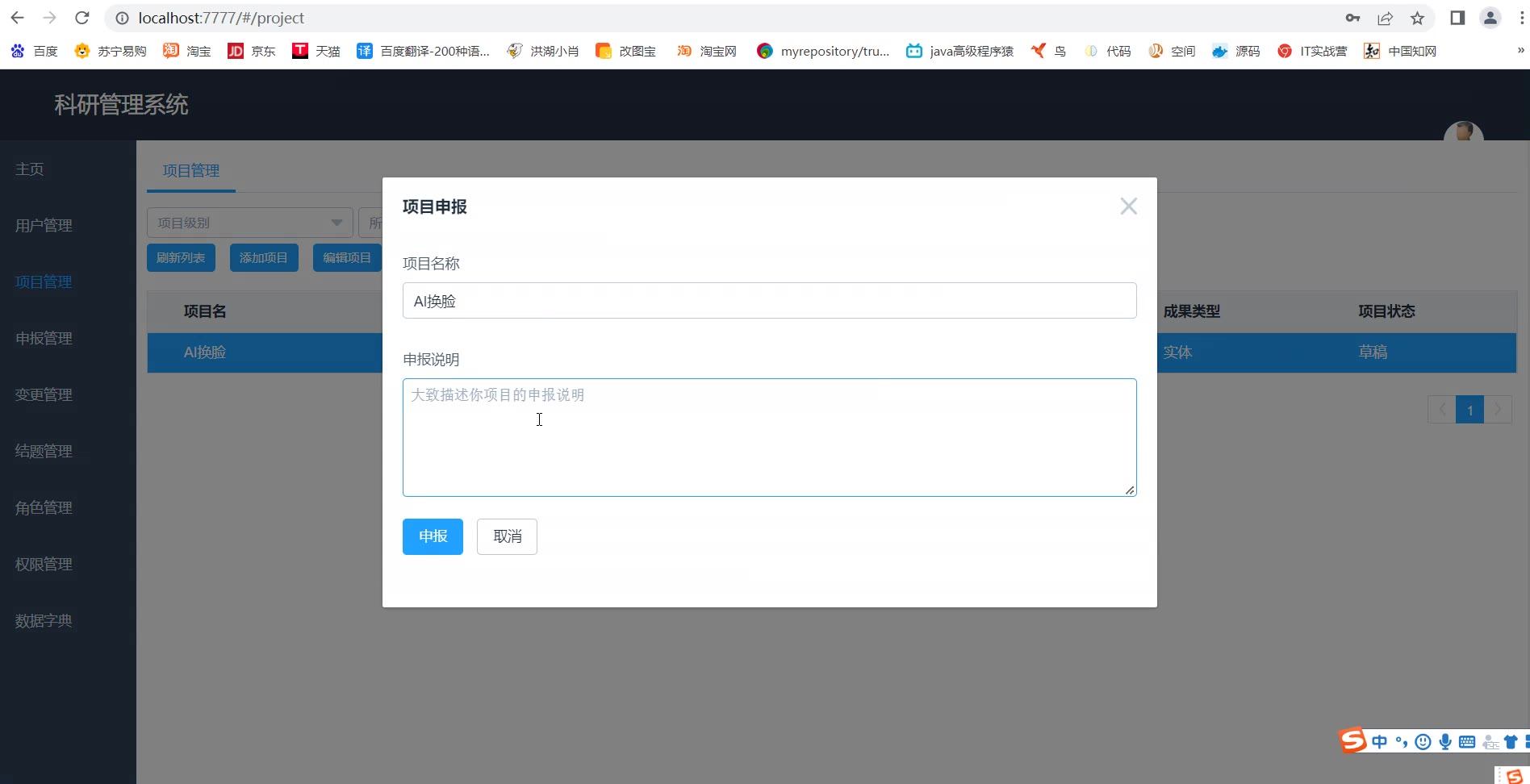Click the pagination next arrow

point(1498,410)
